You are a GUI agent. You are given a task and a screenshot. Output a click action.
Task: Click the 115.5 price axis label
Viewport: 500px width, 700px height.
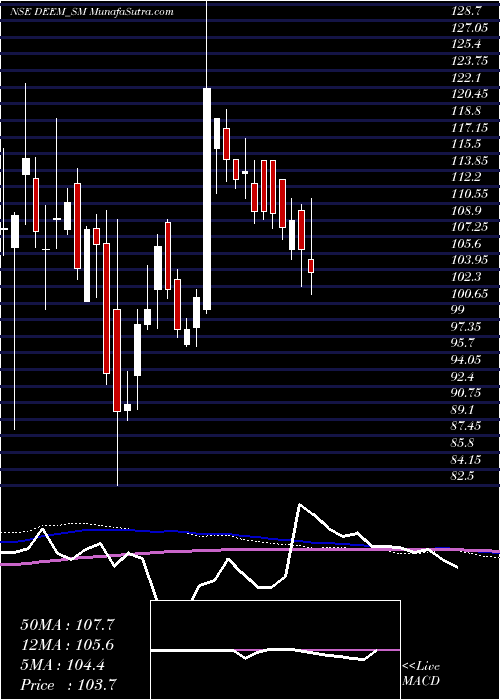(x=467, y=145)
